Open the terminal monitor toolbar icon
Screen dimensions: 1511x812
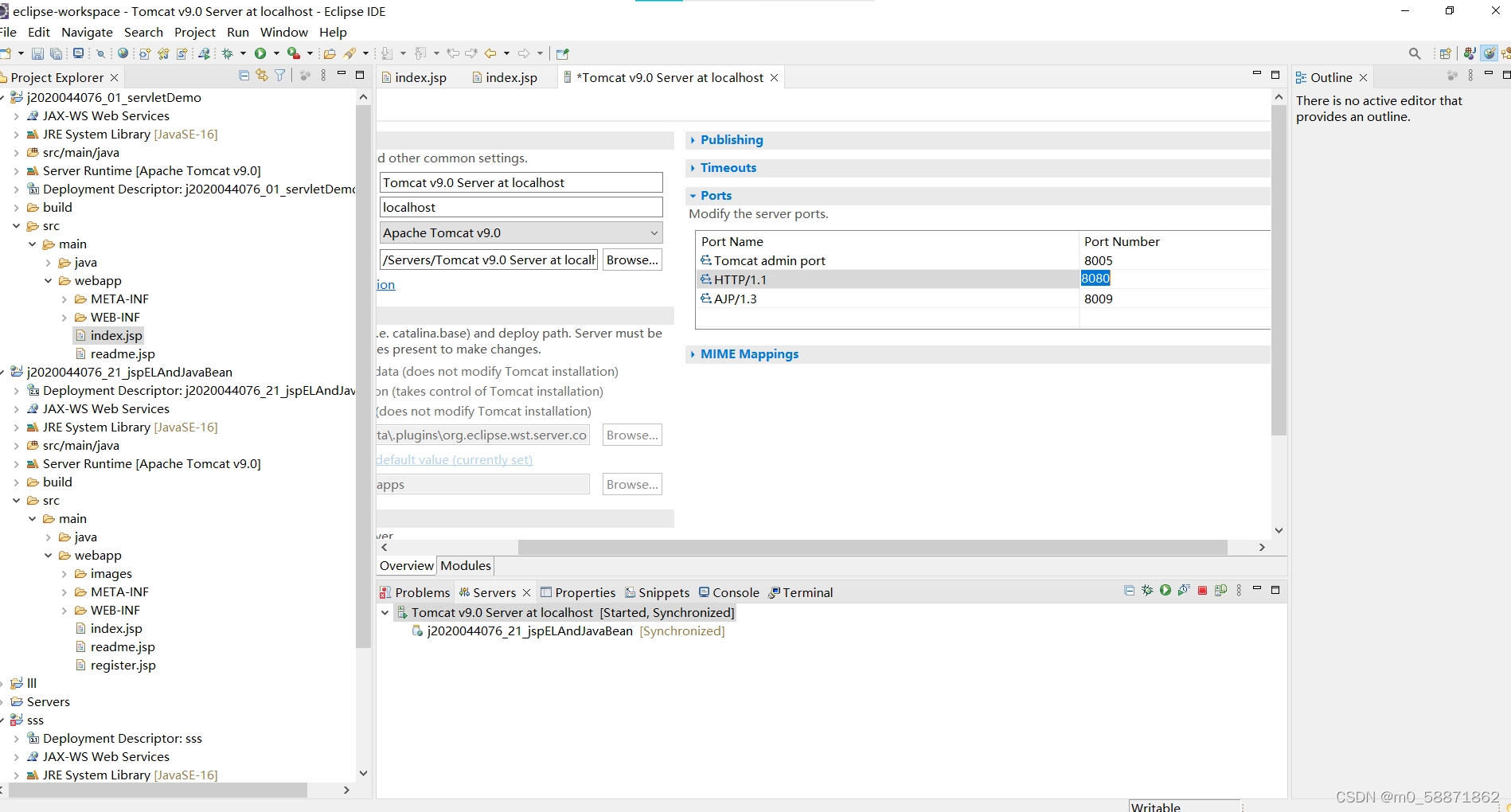pyautogui.click(x=78, y=53)
